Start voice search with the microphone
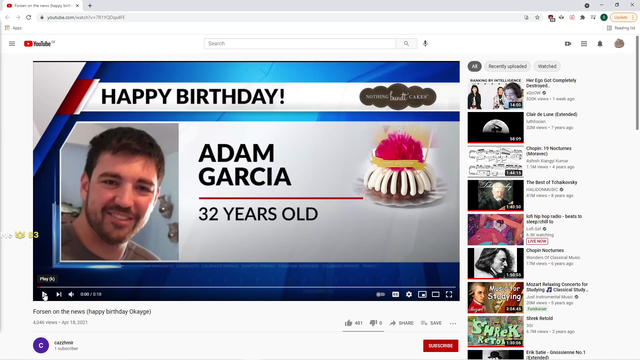This screenshot has width=640, height=360. pyautogui.click(x=425, y=44)
